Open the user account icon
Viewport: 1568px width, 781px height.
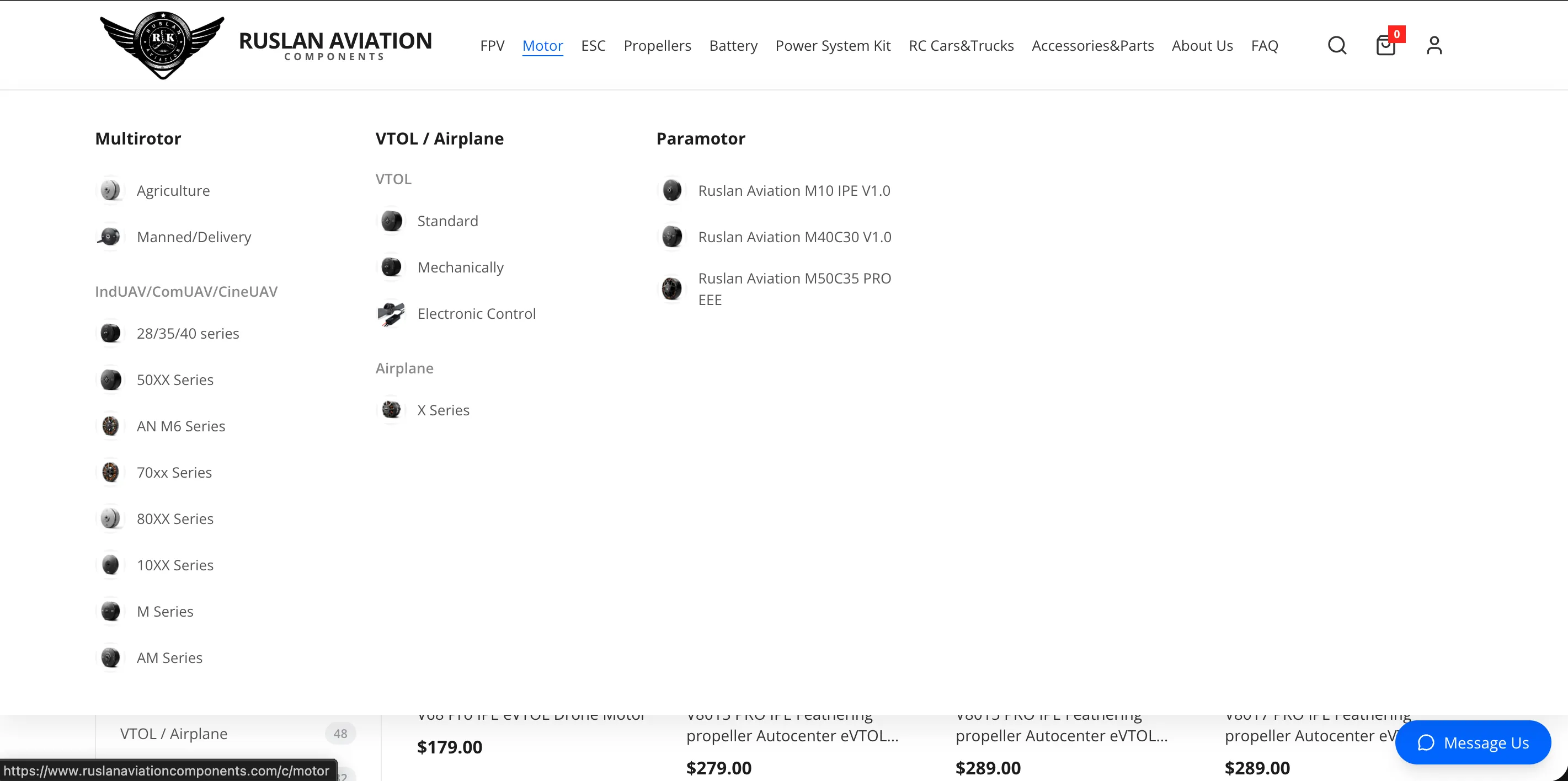[1434, 46]
